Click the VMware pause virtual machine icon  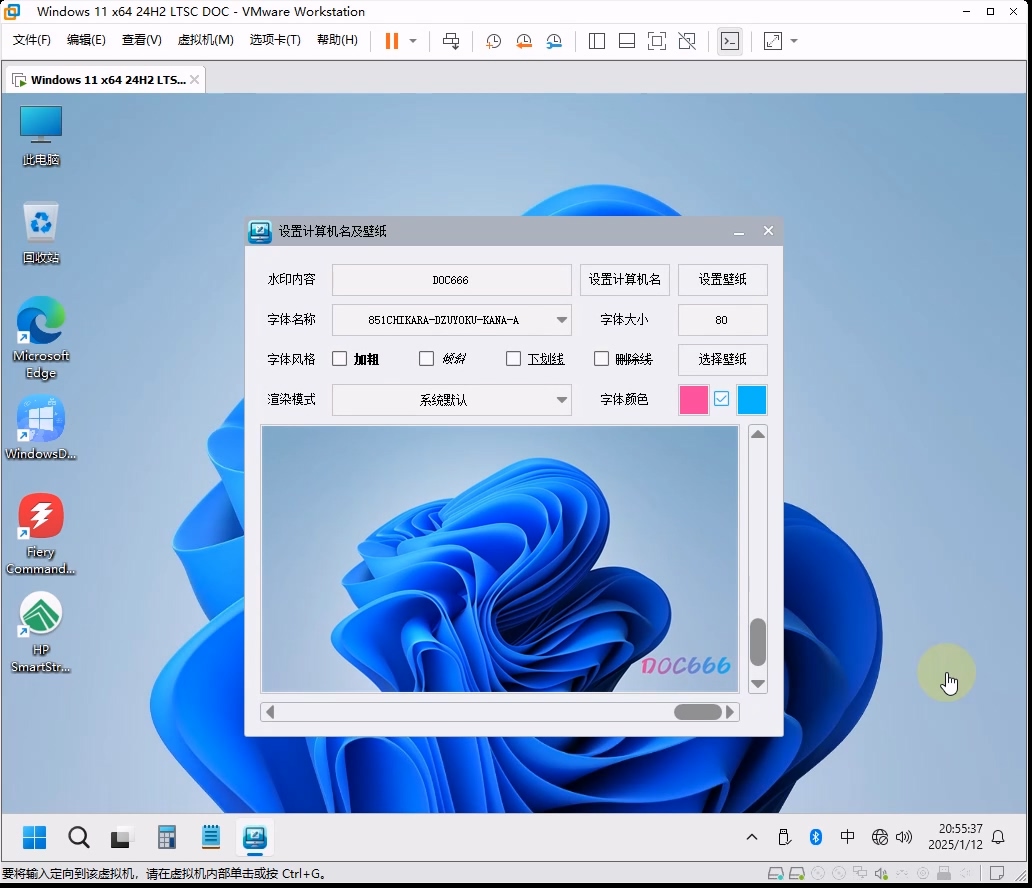click(392, 41)
